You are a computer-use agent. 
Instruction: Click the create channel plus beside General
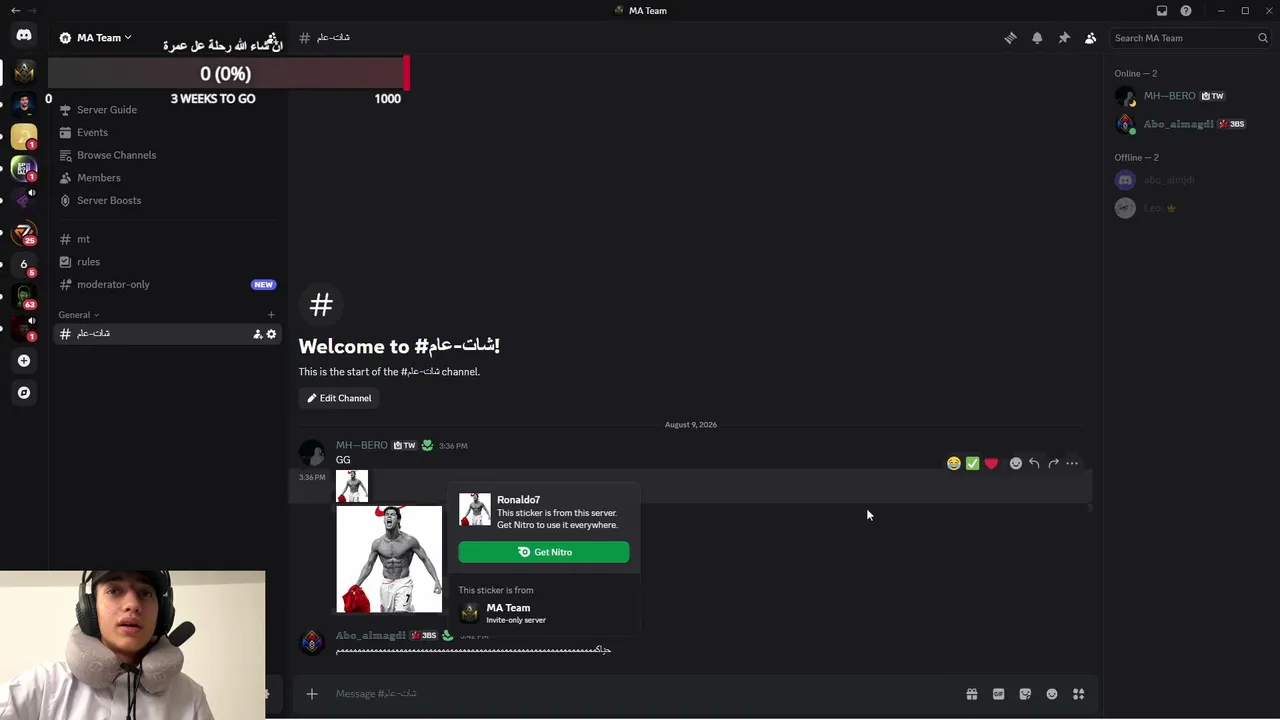click(271, 315)
